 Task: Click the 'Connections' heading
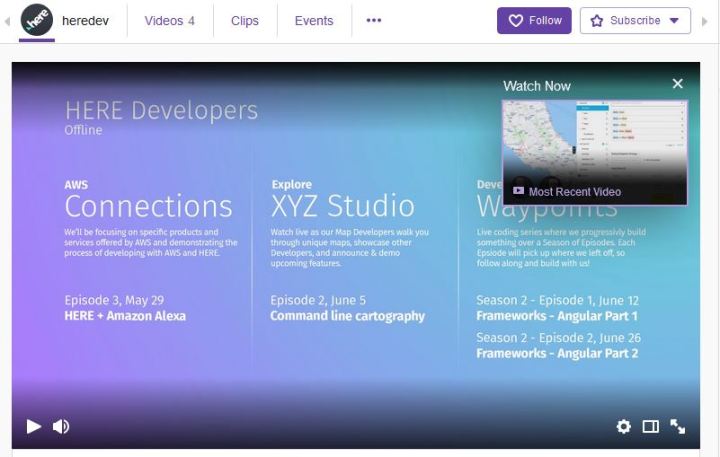(x=148, y=206)
